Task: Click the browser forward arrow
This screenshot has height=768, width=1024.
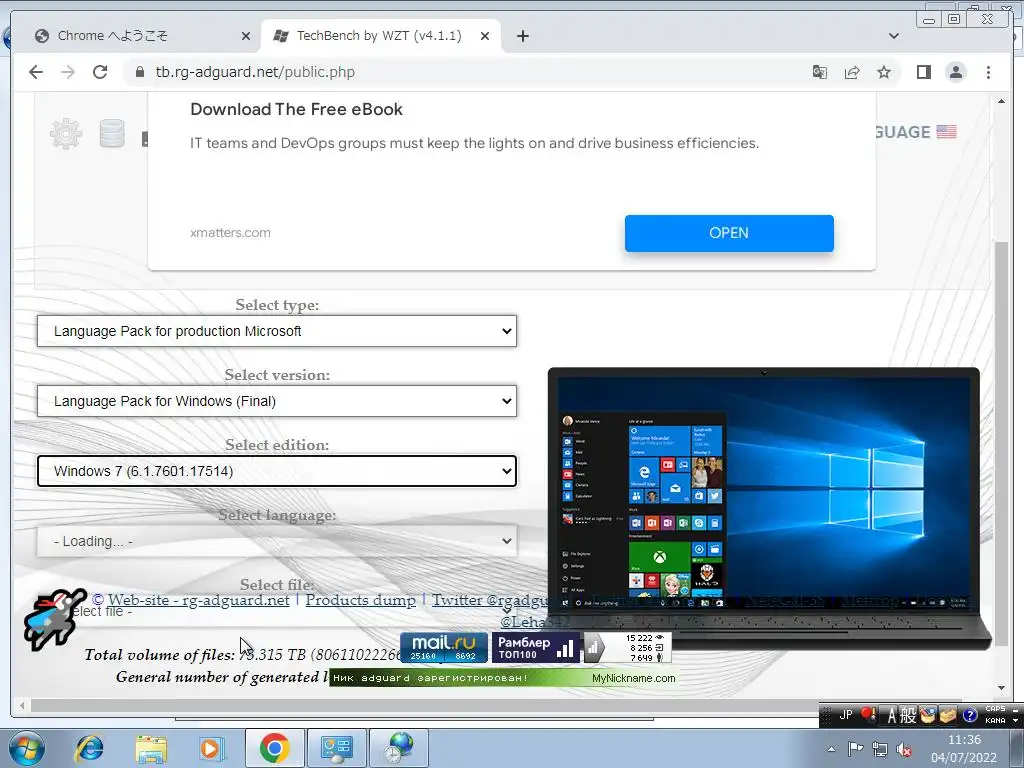Action: [68, 72]
